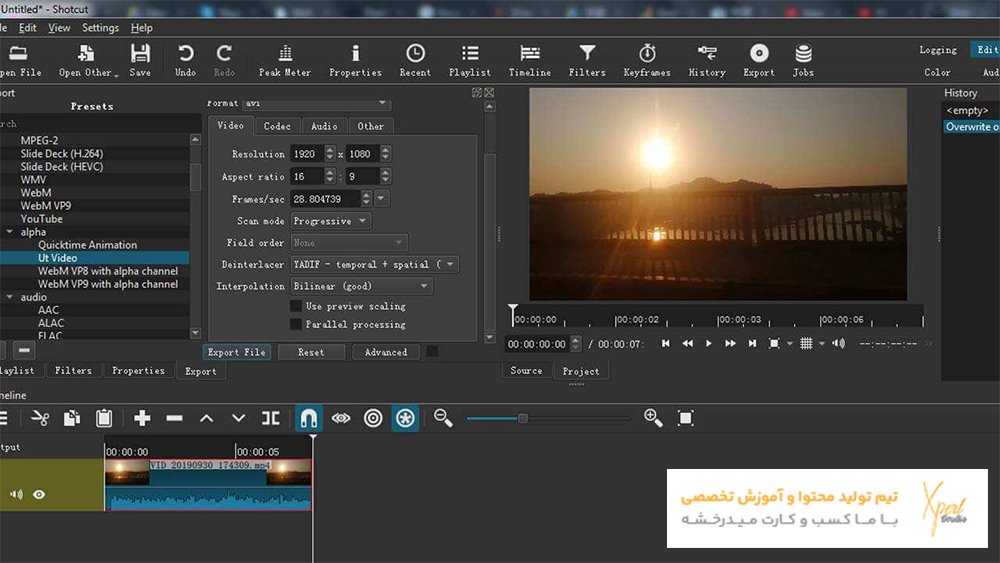Viewport: 1000px width, 563px height.
Task: Open the Jobs panel
Action: pyautogui.click(x=803, y=61)
